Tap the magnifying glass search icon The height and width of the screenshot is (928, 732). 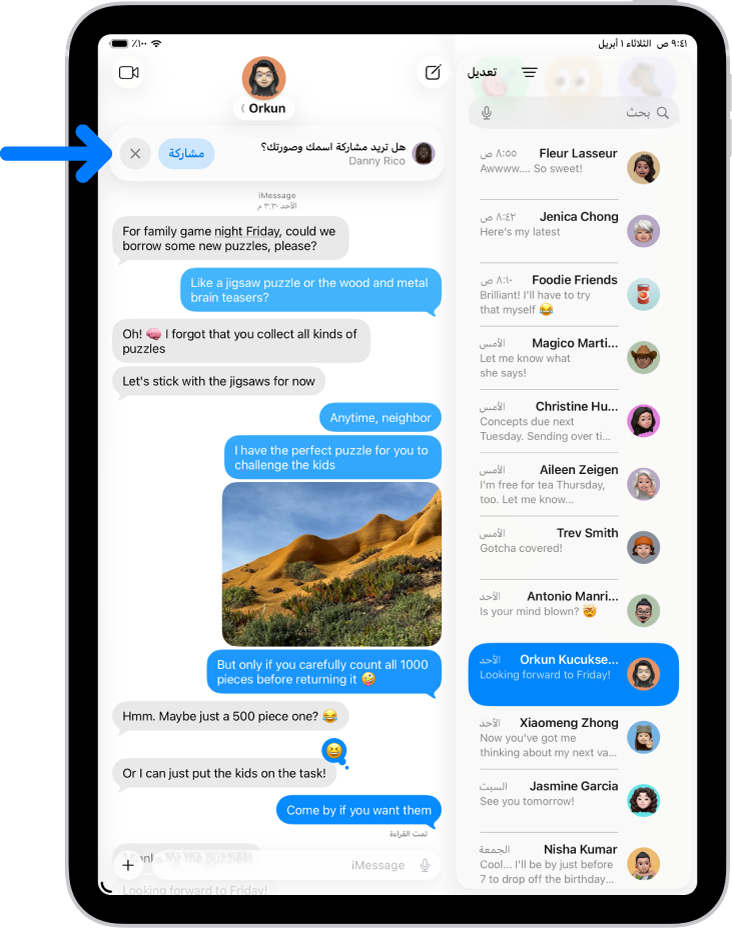(663, 112)
